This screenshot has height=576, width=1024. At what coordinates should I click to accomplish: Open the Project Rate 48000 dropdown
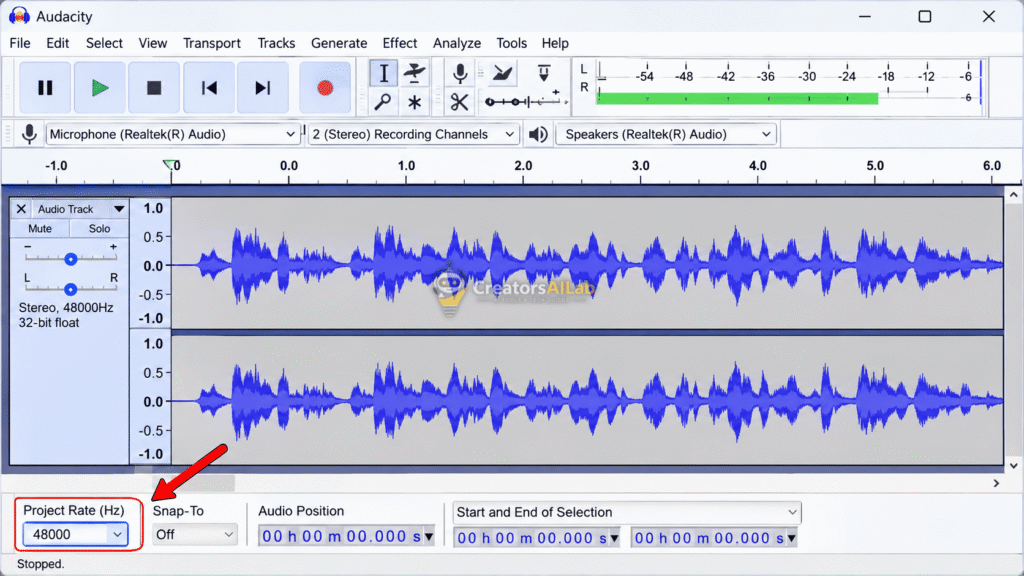[x=74, y=535]
